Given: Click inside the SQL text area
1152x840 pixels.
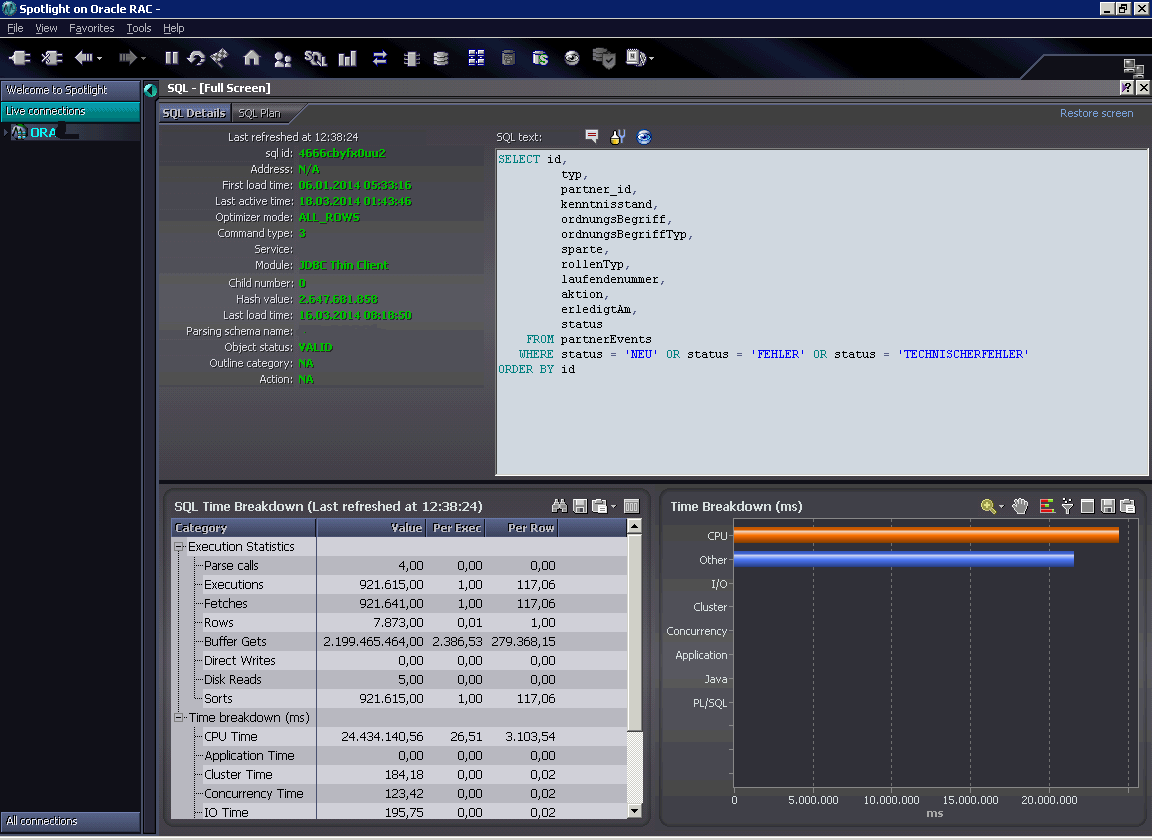Looking at the screenshot, I should coord(822,312).
